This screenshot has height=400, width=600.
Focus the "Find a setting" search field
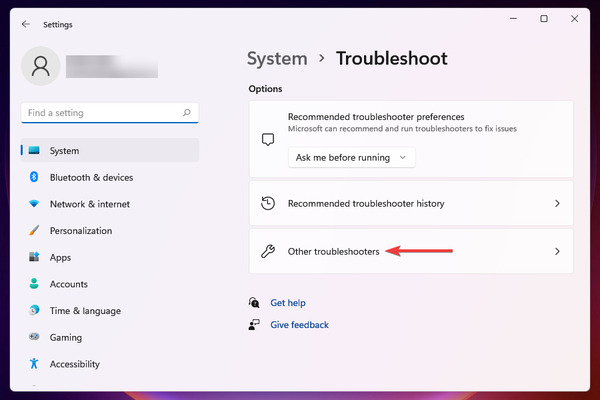point(110,113)
